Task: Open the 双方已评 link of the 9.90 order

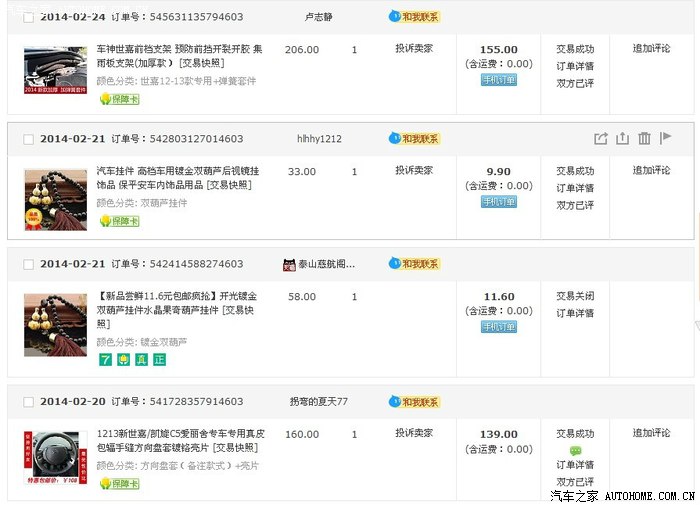Action: click(x=575, y=205)
